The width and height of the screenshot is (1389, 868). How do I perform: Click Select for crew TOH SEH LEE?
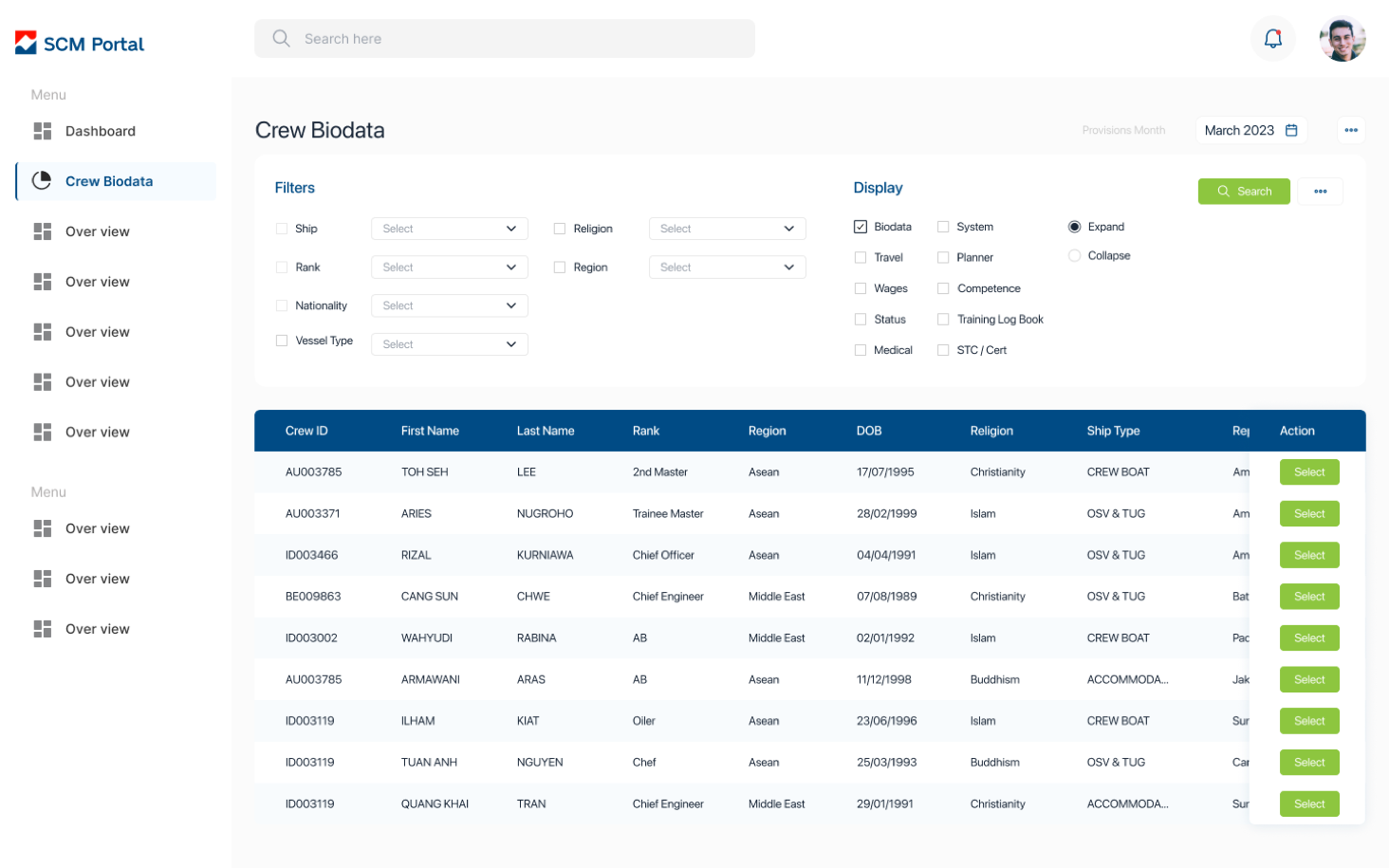(x=1308, y=472)
